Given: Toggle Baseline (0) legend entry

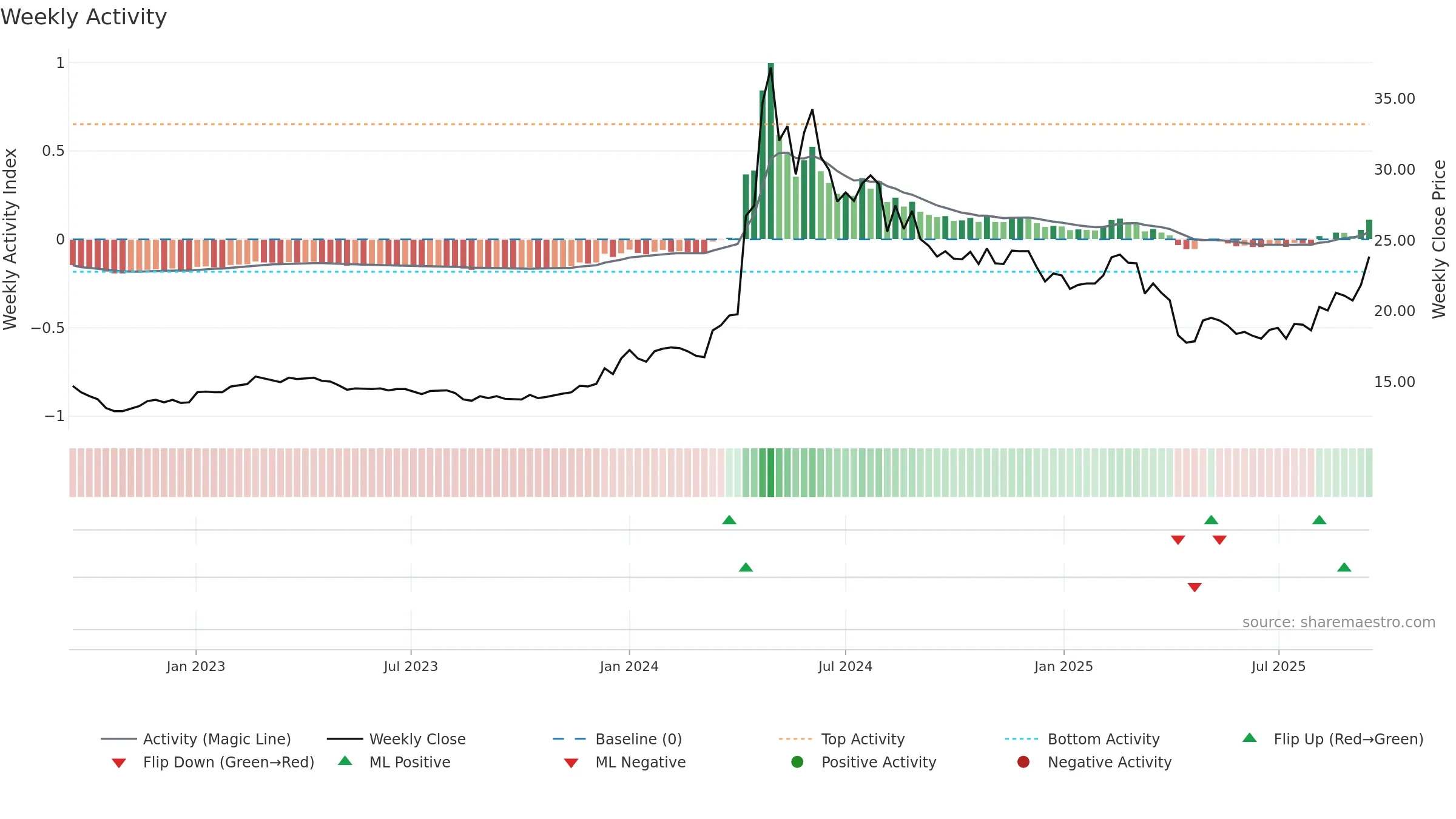Looking at the screenshot, I should tap(618, 739).
